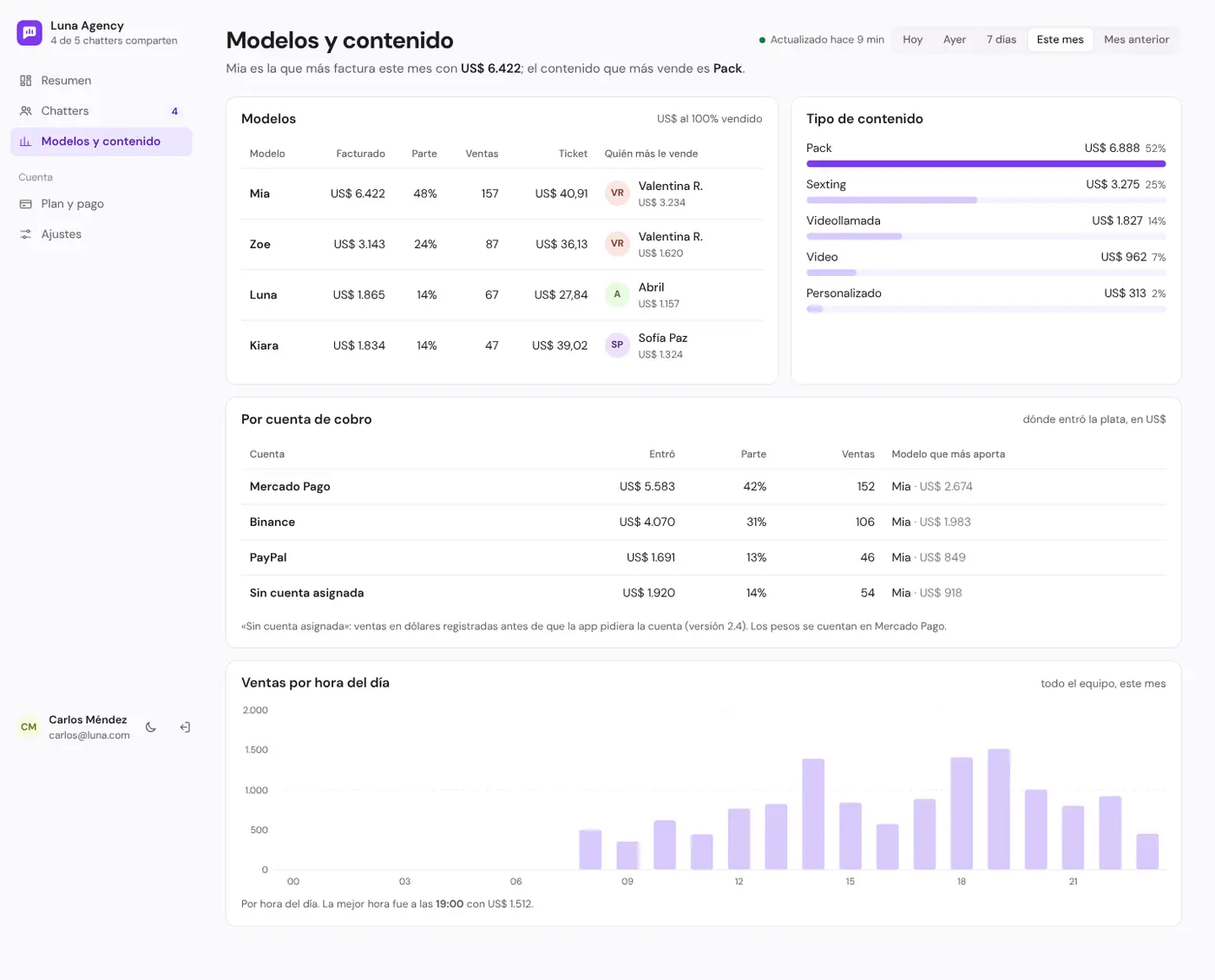Click the Luna Agency logo icon
The width and height of the screenshot is (1215, 980).
click(x=30, y=33)
